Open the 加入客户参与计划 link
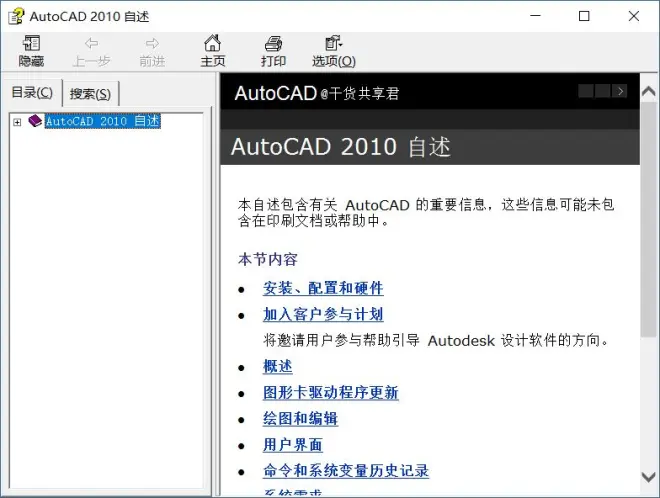Image resolution: width=660 pixels, height=498 pixels. click(323, 314)
